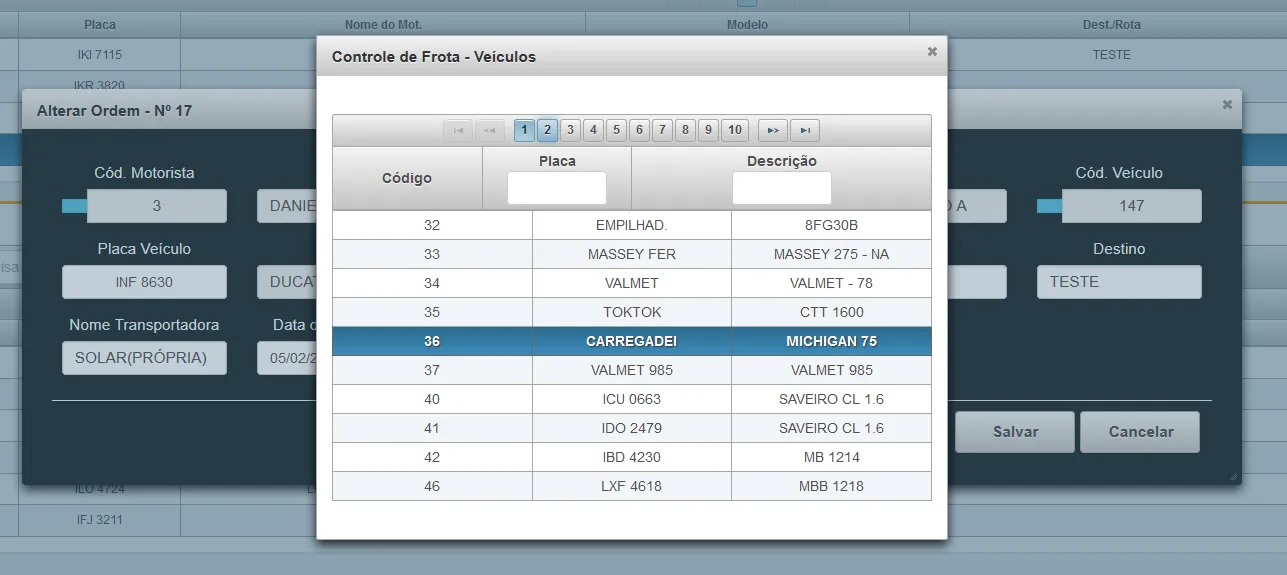Select vehicle row with code 33
Image resolution: width=1287 pixels, height=575 pixels.
[x=632, y=254]
